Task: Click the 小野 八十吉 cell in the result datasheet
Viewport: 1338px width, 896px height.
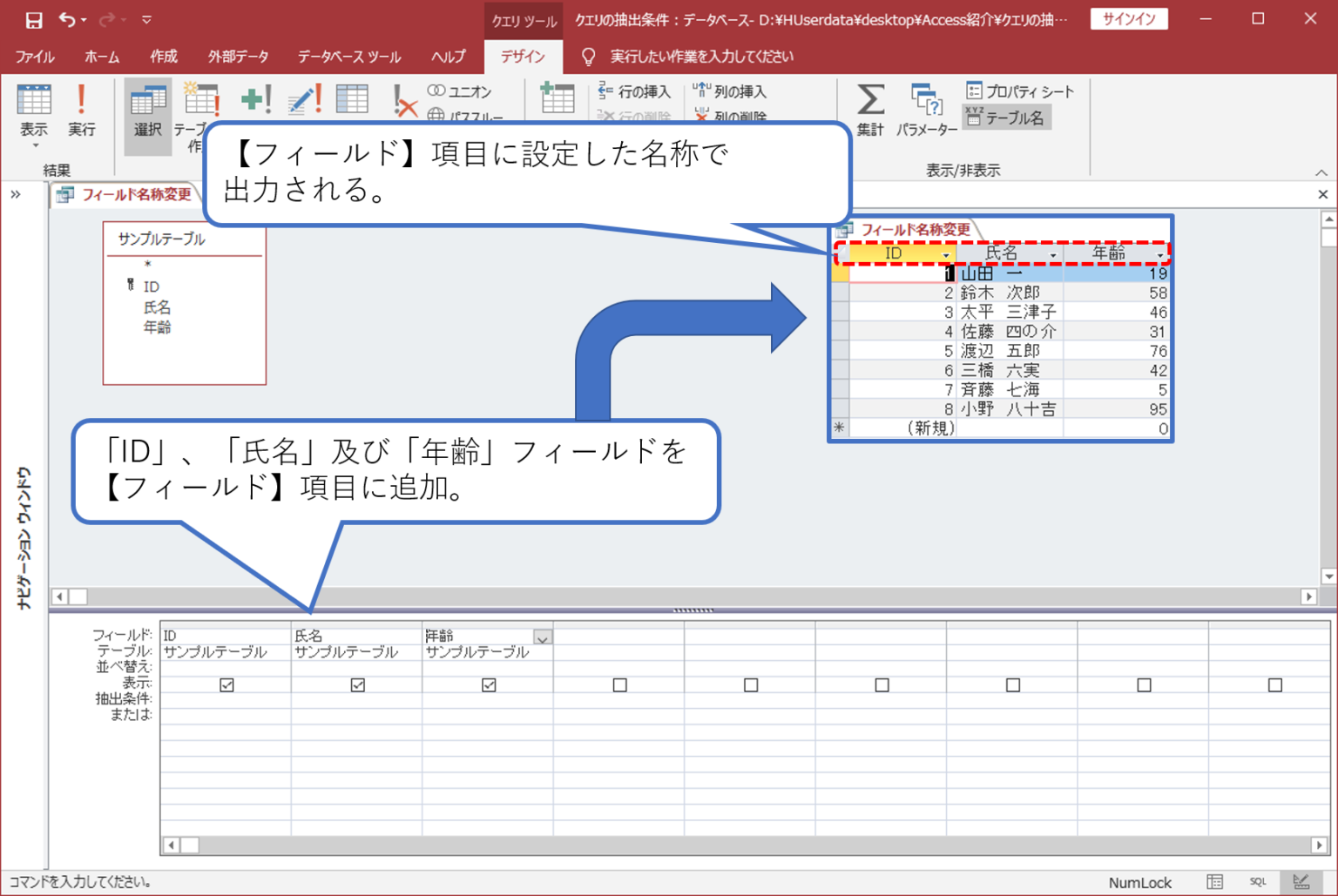Action: coord(1010,409)
